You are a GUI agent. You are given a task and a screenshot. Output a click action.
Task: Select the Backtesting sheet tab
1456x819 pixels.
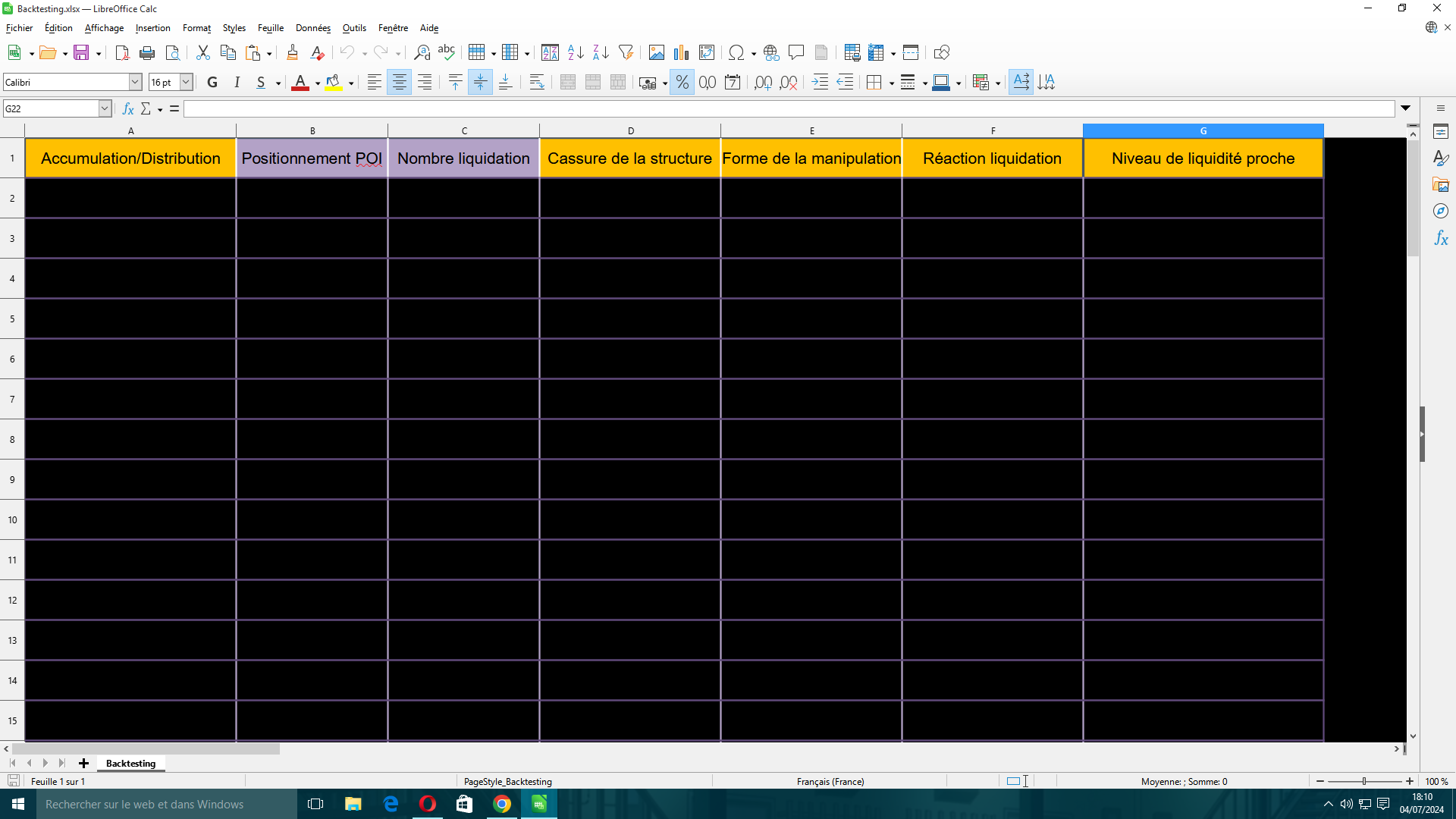pos(130,763)
